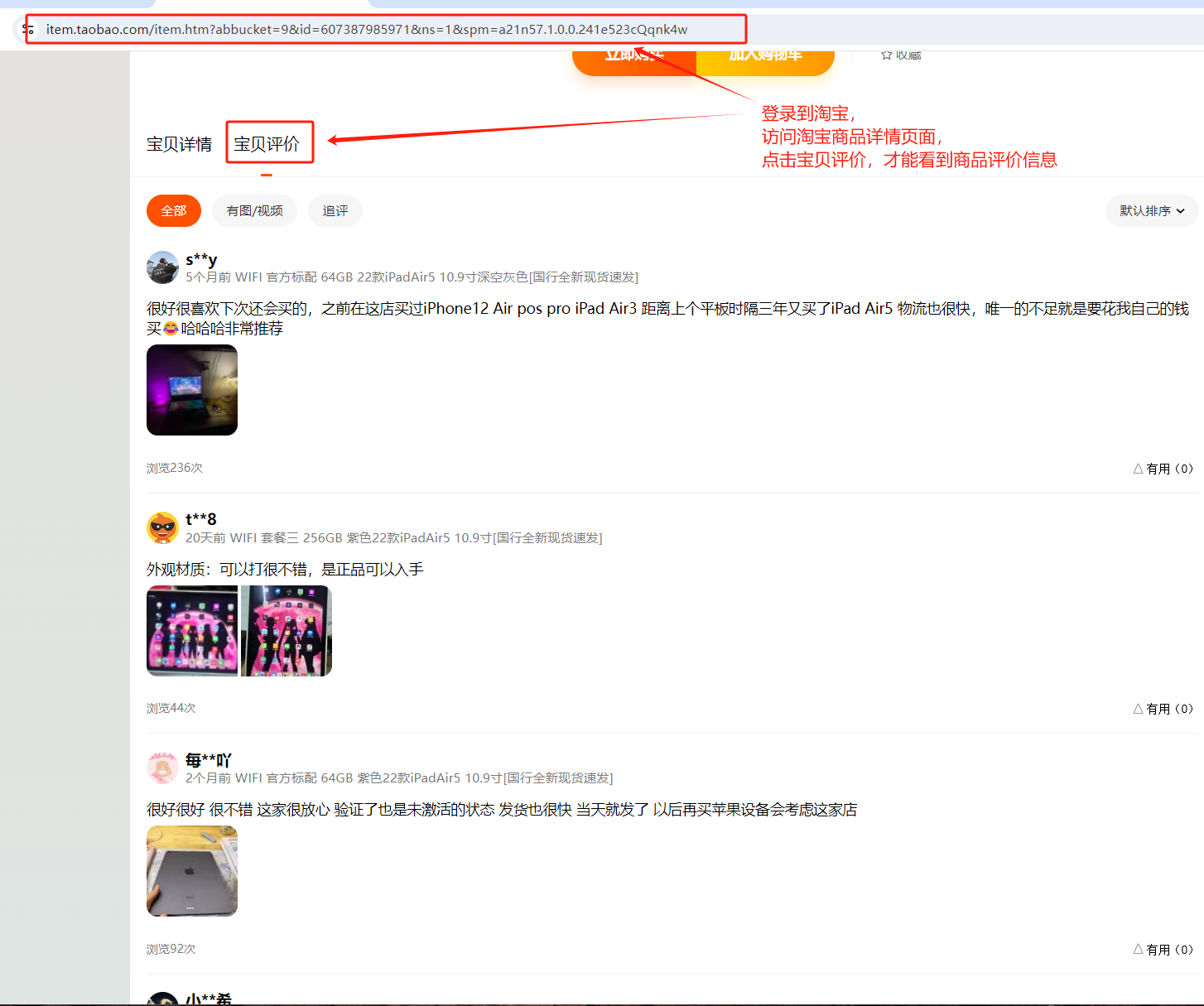The height and width of the screenshot is (1006, 1204).
Task: Open the iPad back photo in 每**吖's review
Action: 191,871
